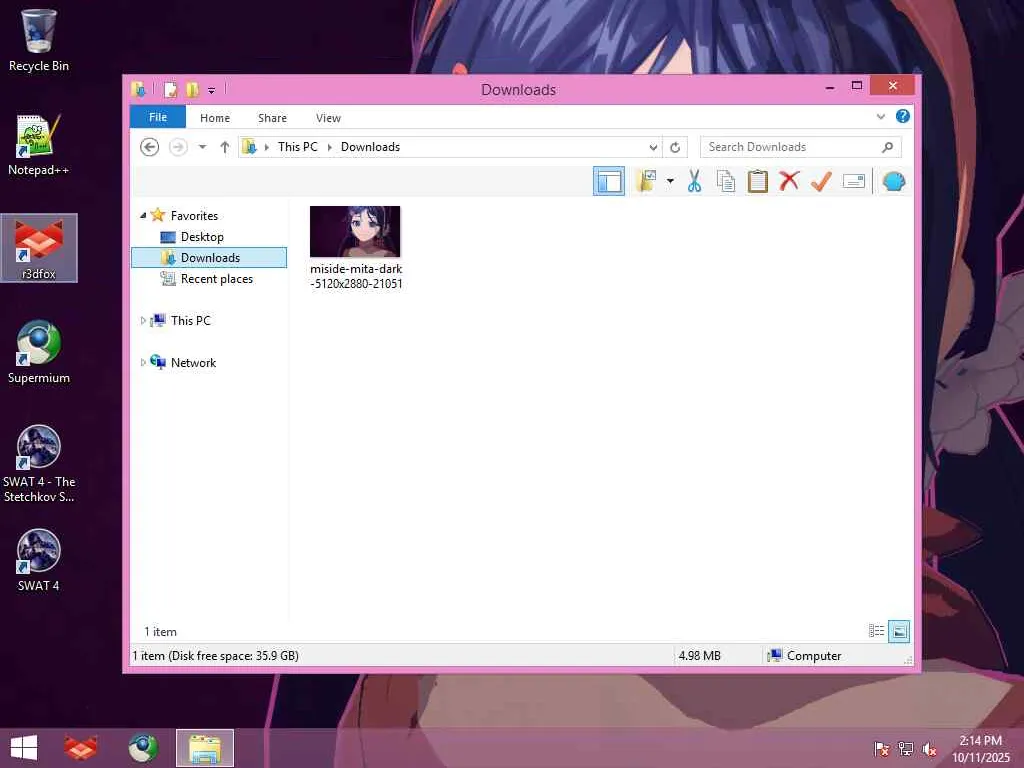Click the folder options toolbar icon
The height and width of the screenshot is (768, 1024).
click(x=647, y=181)
